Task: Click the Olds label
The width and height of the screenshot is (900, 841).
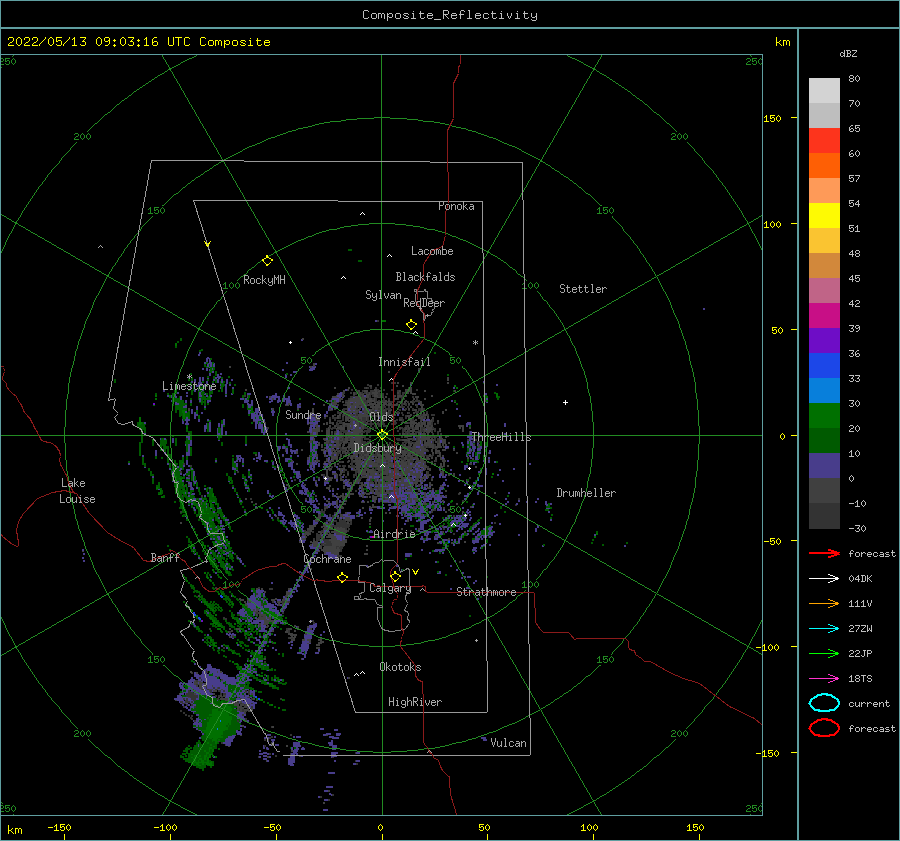Action: click(381, 417)
